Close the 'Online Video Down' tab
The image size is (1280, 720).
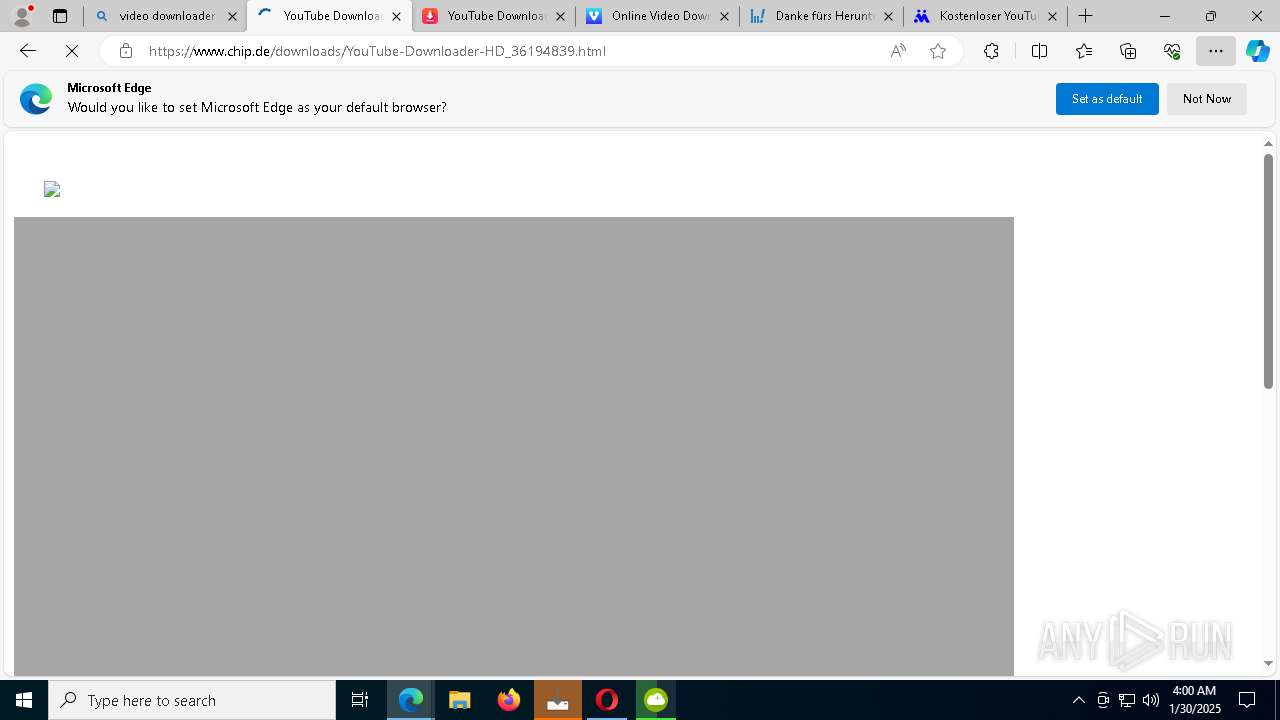724,16
